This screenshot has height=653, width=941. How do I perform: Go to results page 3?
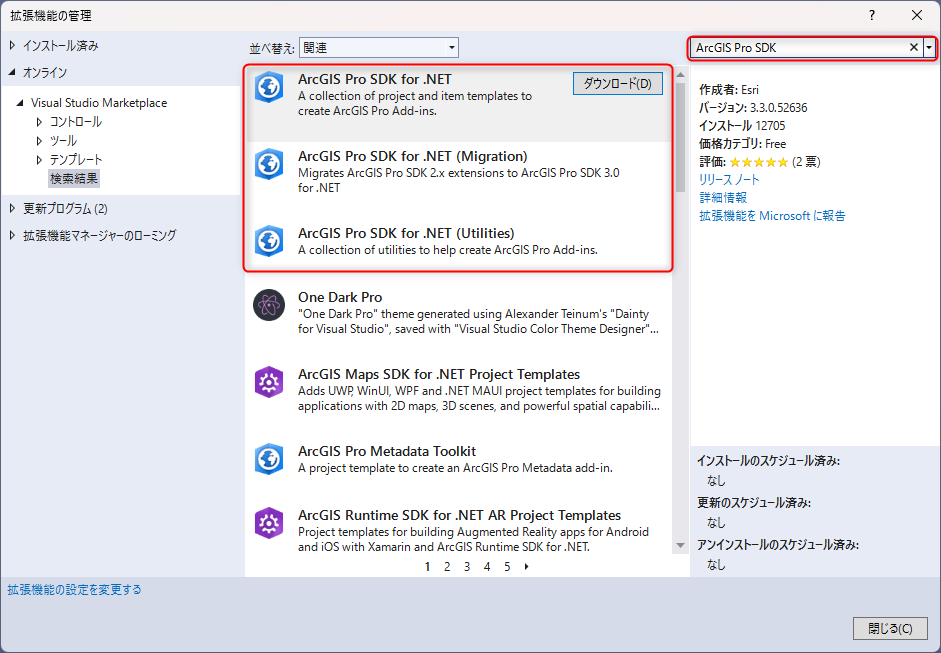[467, 567]
